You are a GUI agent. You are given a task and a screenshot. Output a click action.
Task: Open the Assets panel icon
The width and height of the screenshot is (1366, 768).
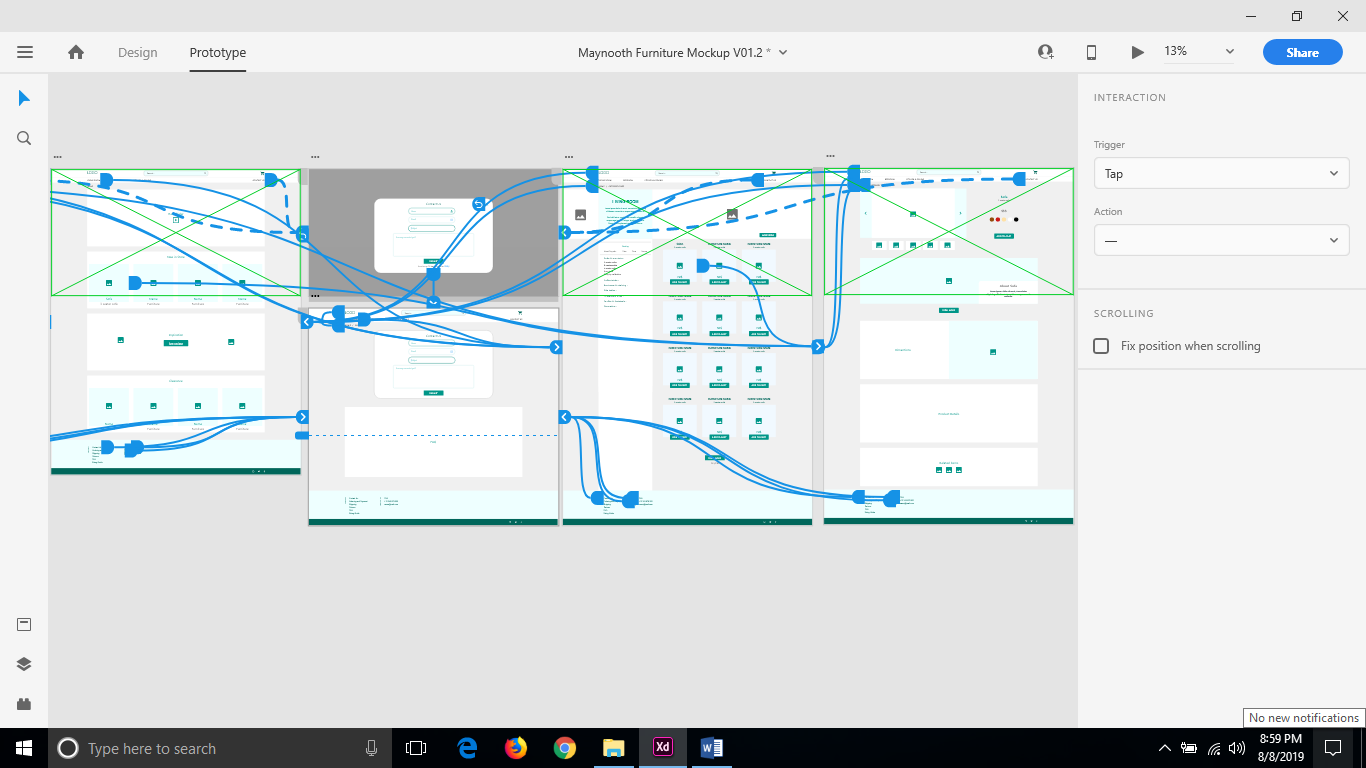[24, 625]
